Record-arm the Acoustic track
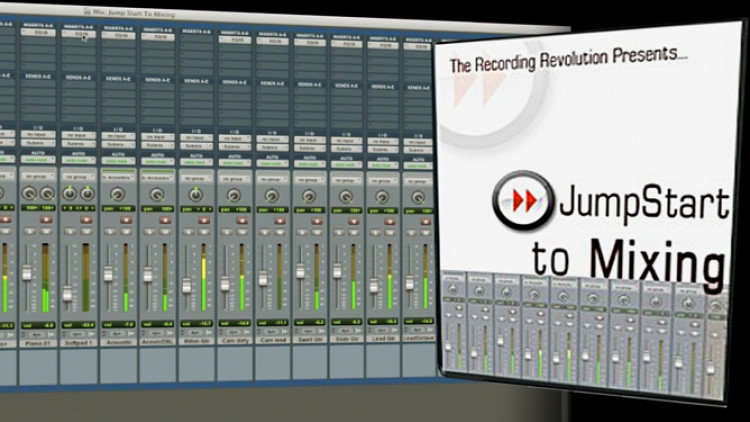Image resolution: width=750 pixels, height=422 pixels. point(126,220)
